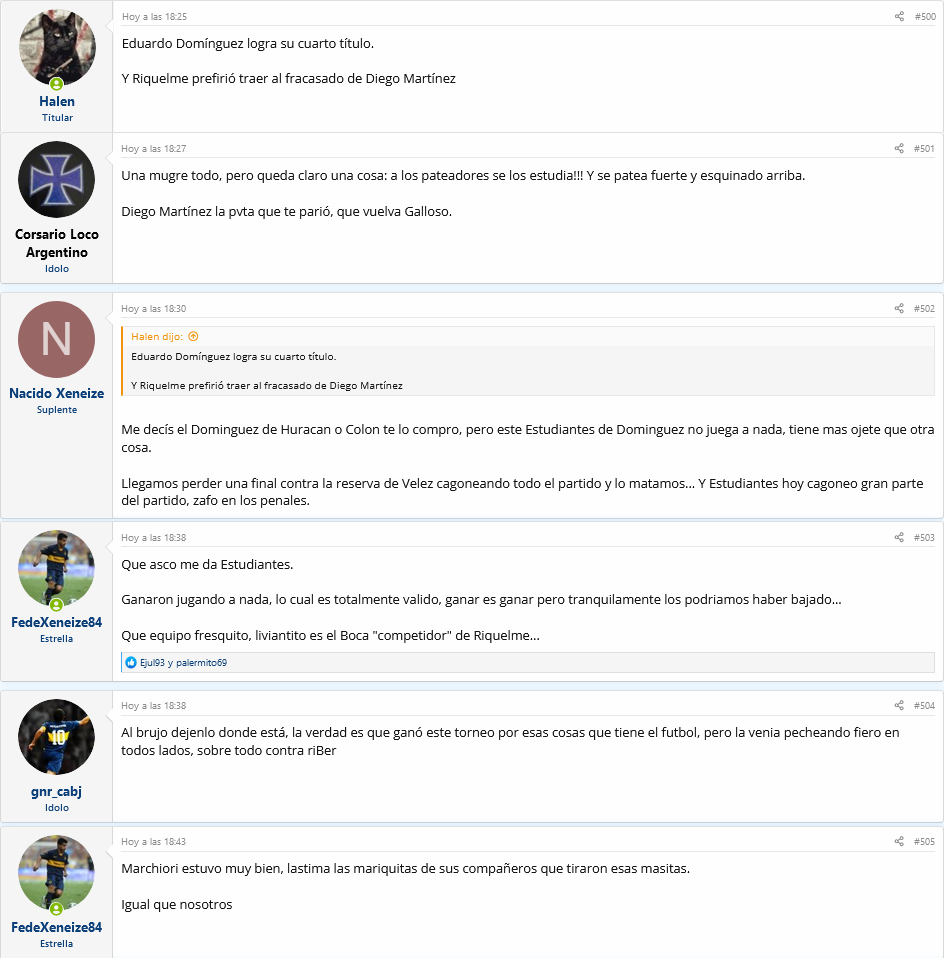Jump to quoted Halen post arrow icon
The width and height of the screenshot is (944, 958).
[x=193, y=337]
